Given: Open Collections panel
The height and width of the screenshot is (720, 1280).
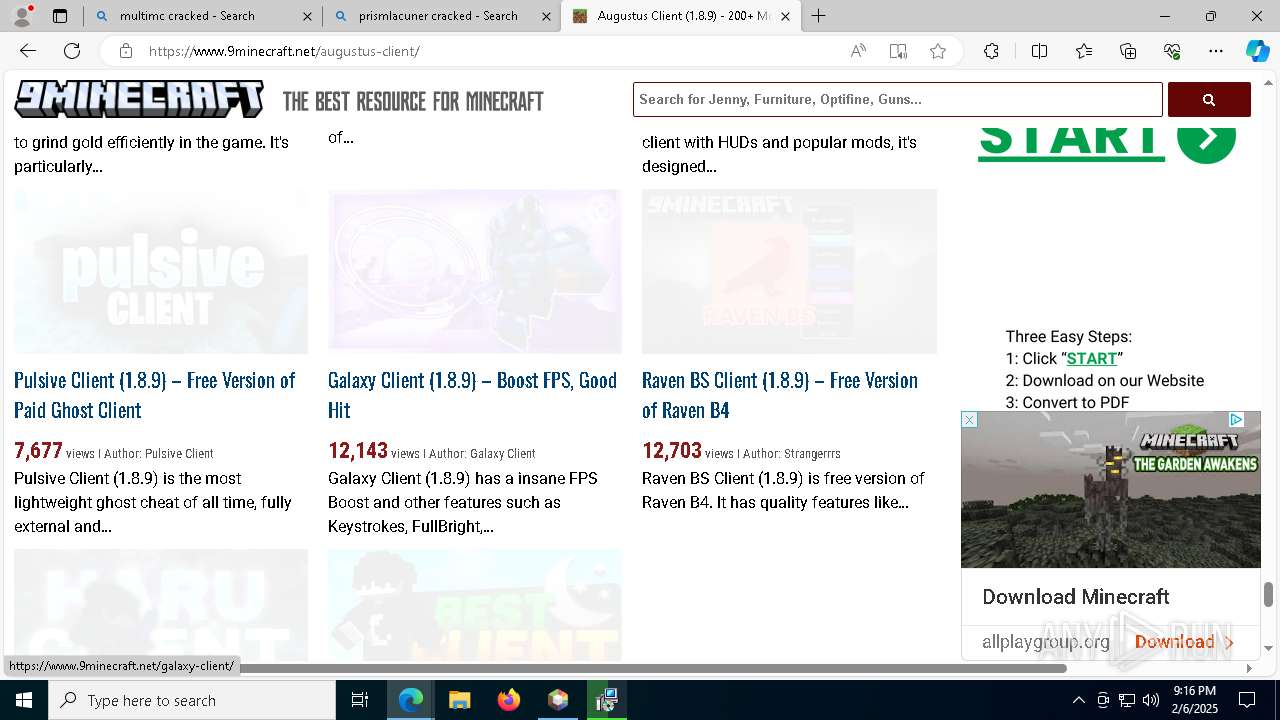Looking at the screenshot, I should (1128, 51).
